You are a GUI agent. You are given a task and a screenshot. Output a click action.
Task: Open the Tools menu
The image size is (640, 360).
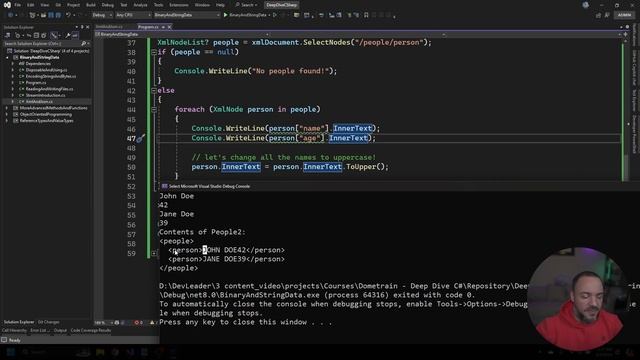(158, 5)
